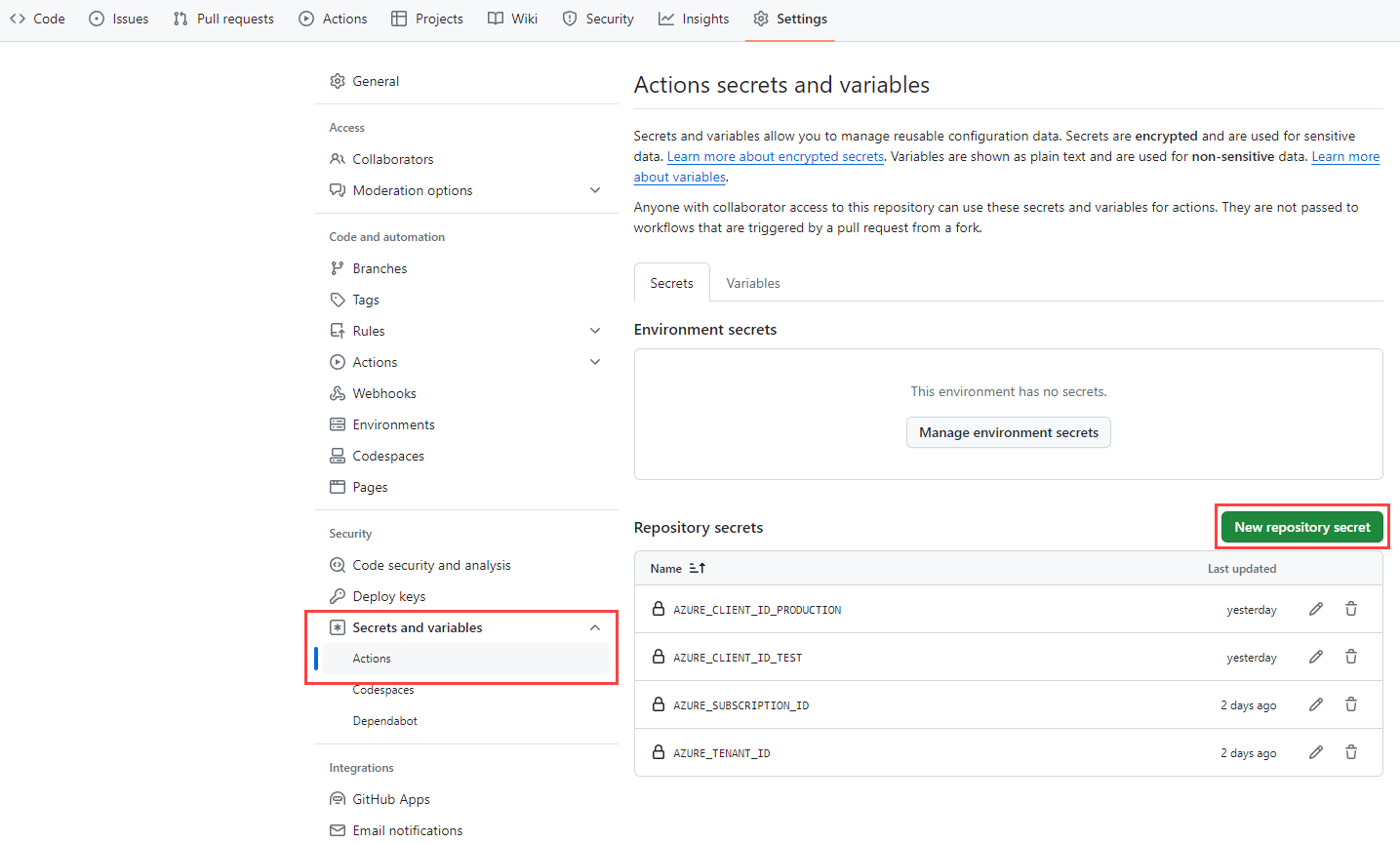Click the AZURE_SUBSCRIPTION_ID secret name
Image resolution: width=1400 pixels, height=844 pixels.
pyautogui.click(x=740, y=704)
